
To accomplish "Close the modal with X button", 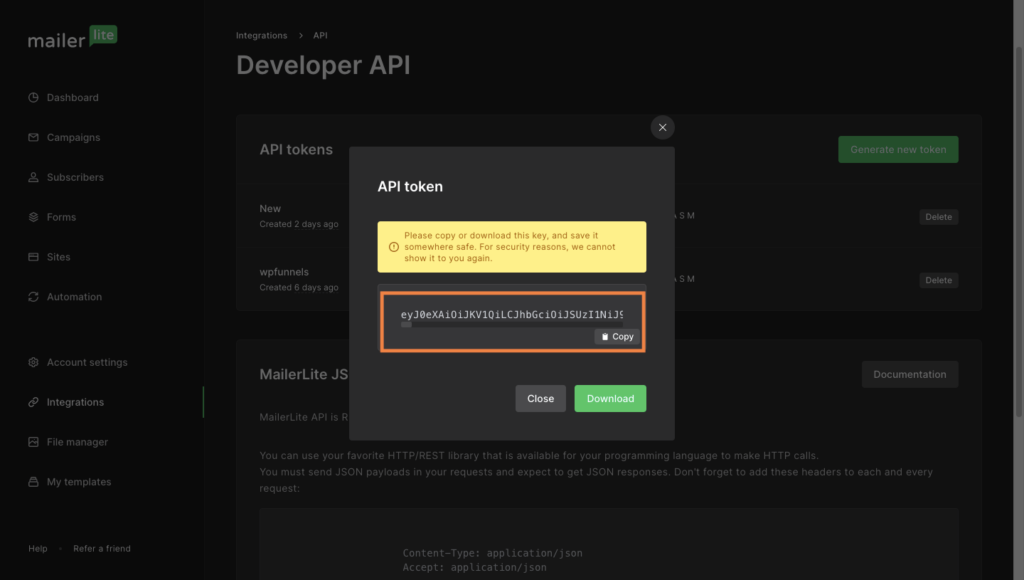I will click(662, 127).
